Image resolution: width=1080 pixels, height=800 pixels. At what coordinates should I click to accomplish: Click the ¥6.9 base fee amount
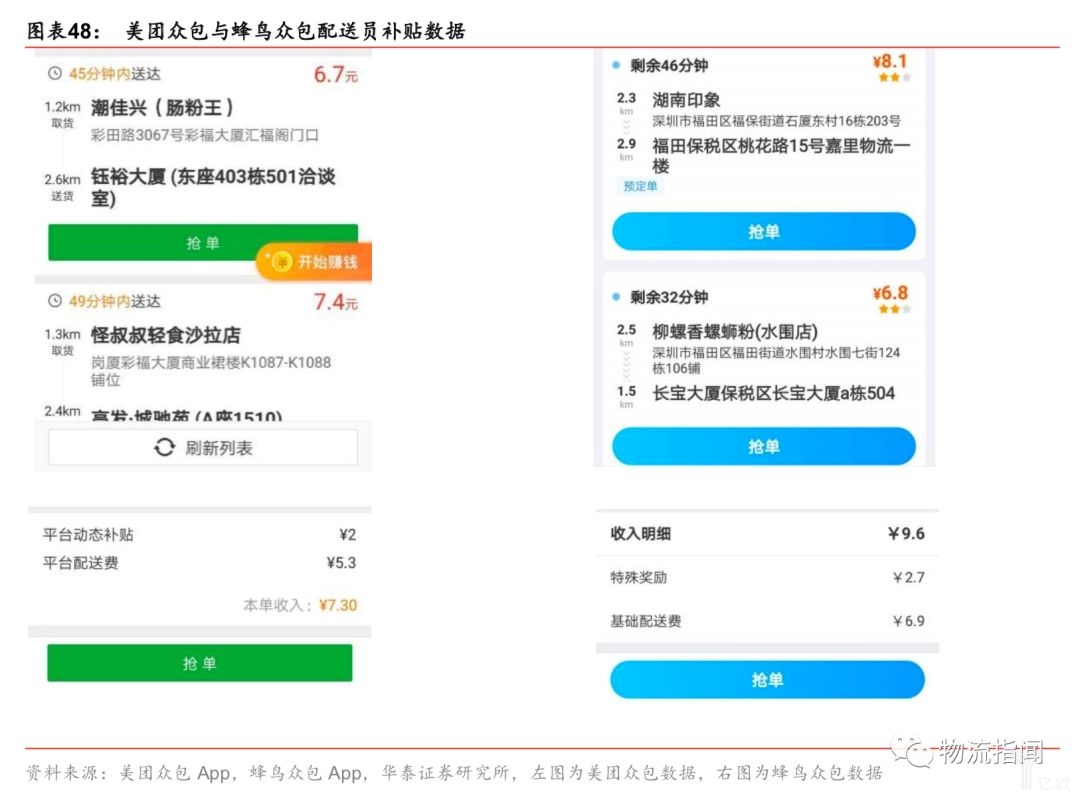pyautogui.click(x=908, y=621)
